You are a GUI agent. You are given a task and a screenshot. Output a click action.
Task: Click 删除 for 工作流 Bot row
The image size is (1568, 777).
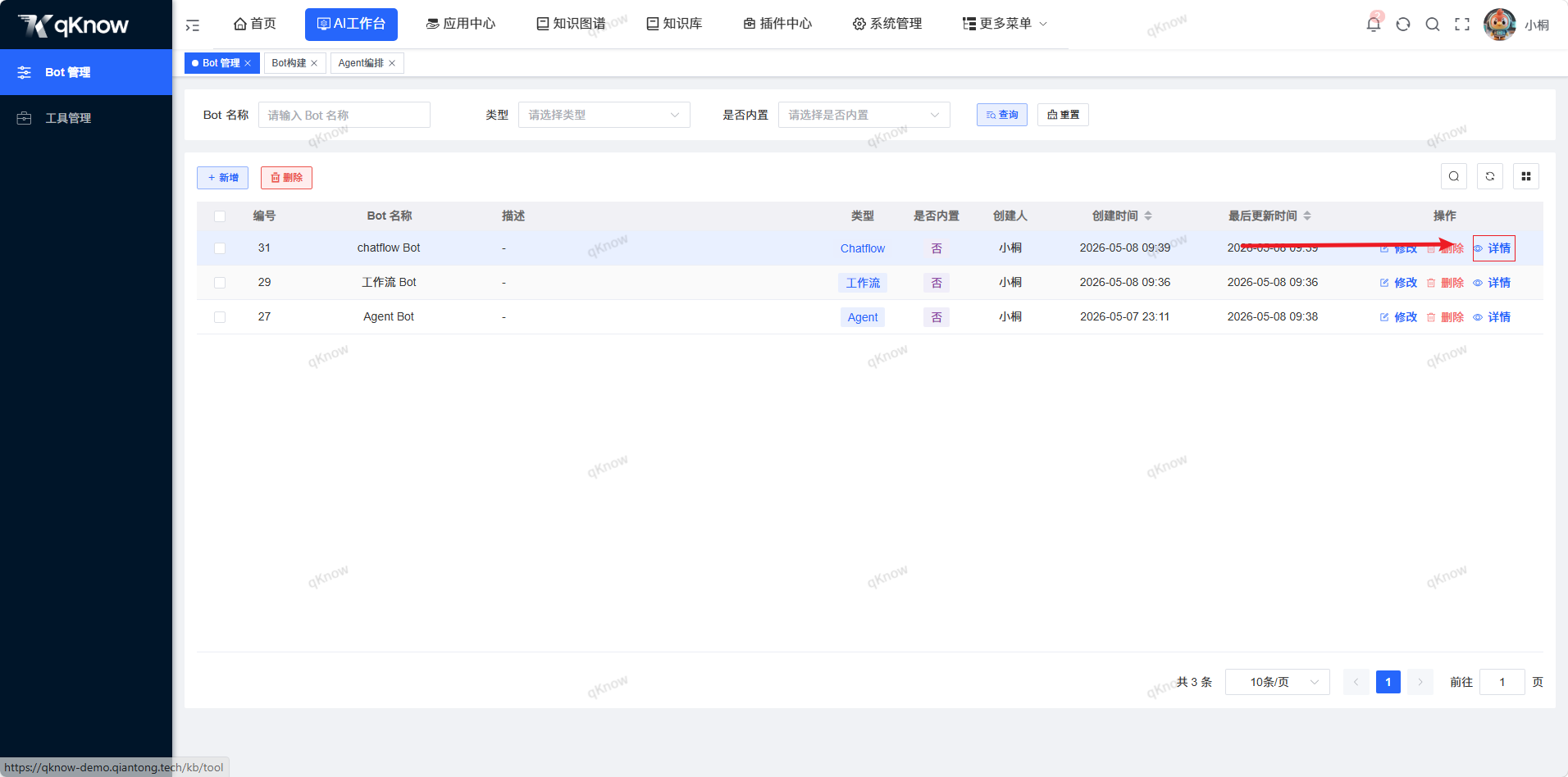click(x=1445, y=283)
